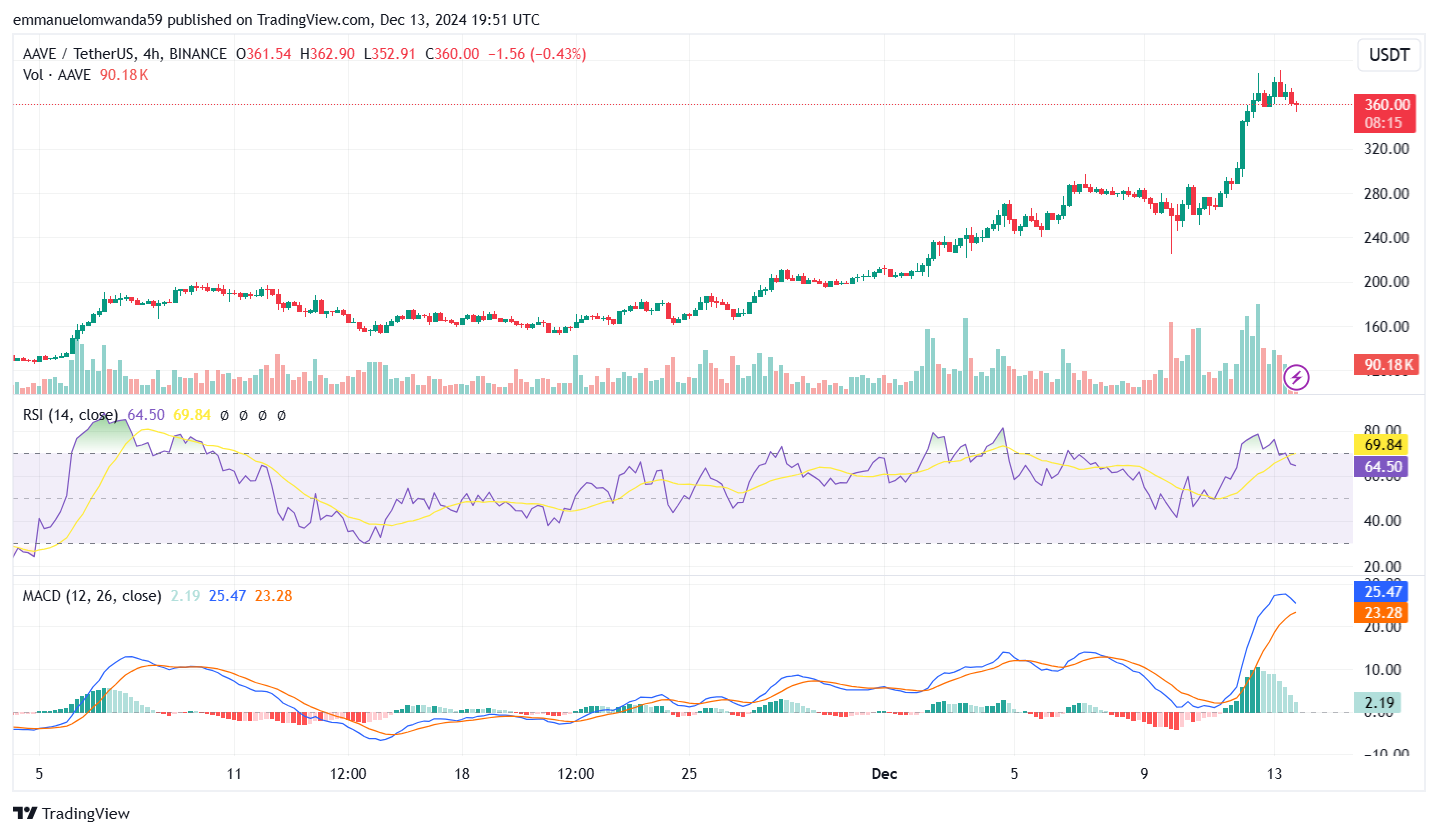This screenshot has width=1438, height=835.
Task: Click the 25 date label on time axis
Action: coord(689,773)
